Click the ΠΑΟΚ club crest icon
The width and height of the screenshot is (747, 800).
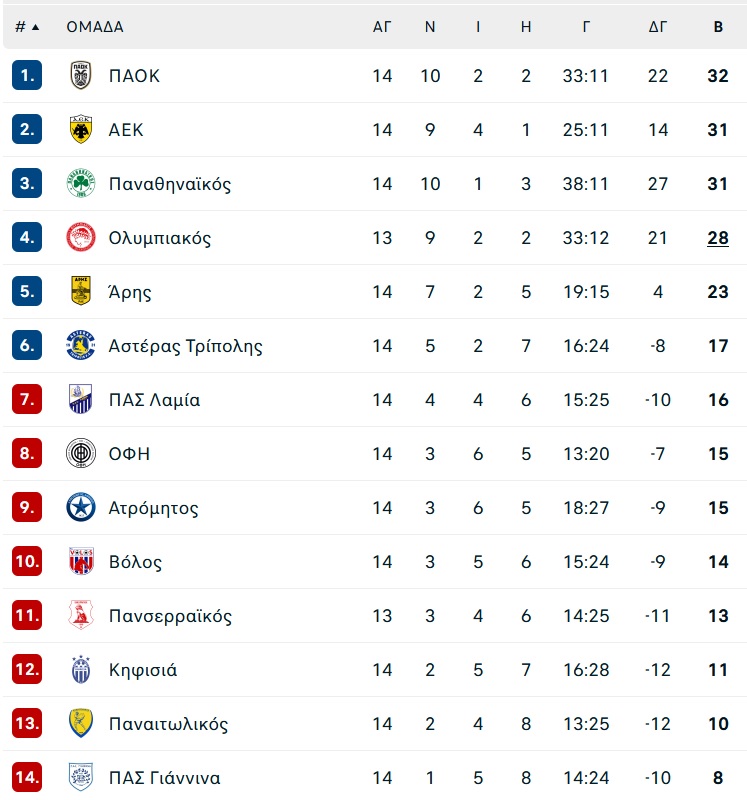pos(81,76)
